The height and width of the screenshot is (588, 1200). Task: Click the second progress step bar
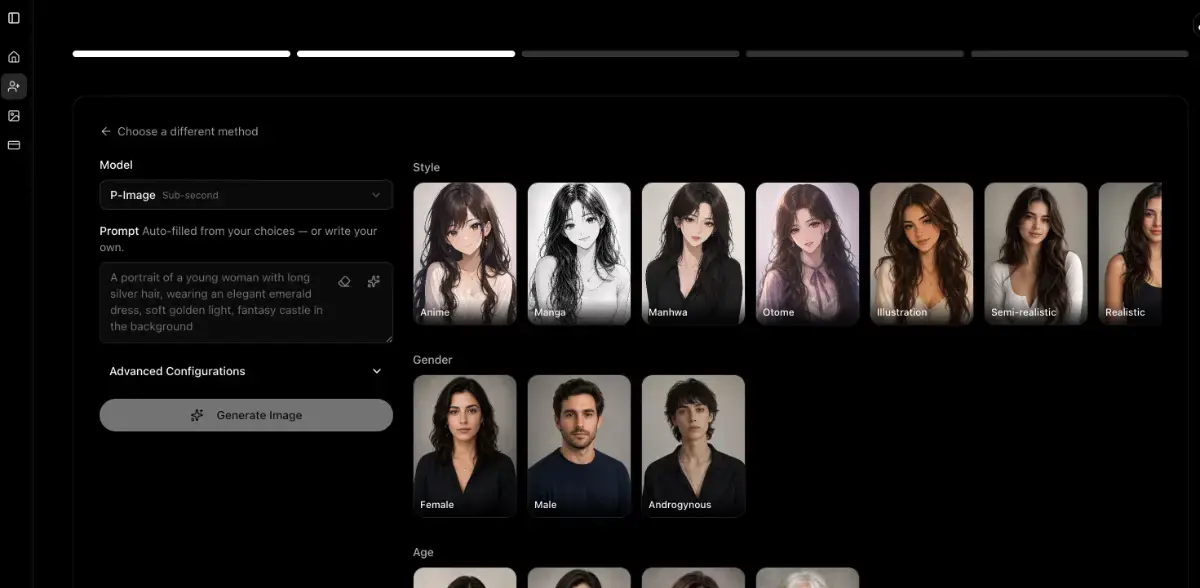[406, 54]
